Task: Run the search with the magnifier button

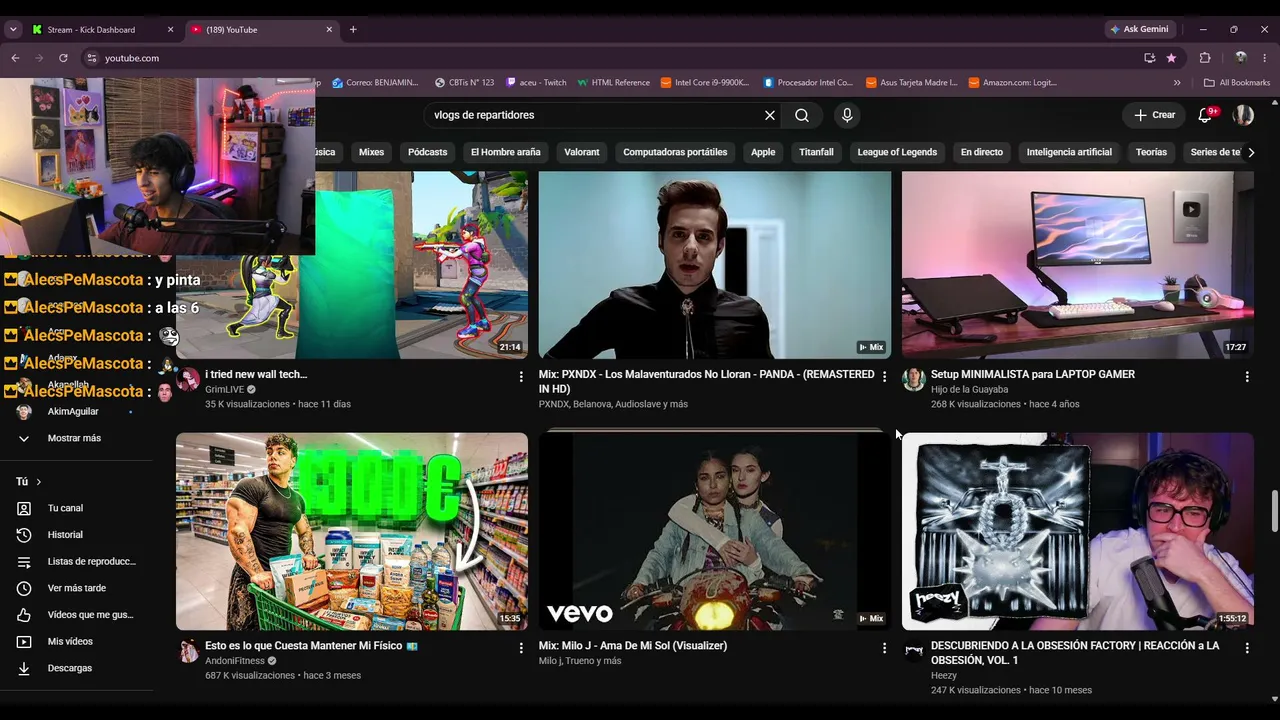Action: (802, 115)
